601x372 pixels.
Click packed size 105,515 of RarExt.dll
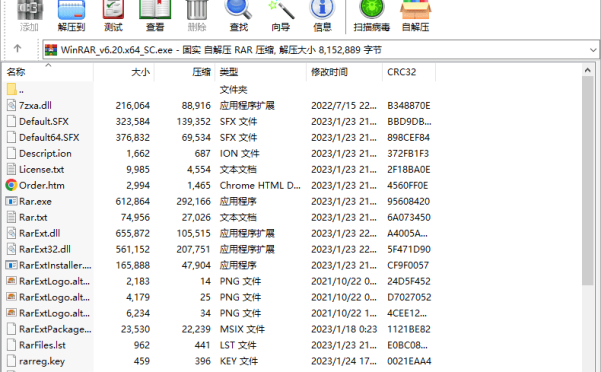[194, 233]
